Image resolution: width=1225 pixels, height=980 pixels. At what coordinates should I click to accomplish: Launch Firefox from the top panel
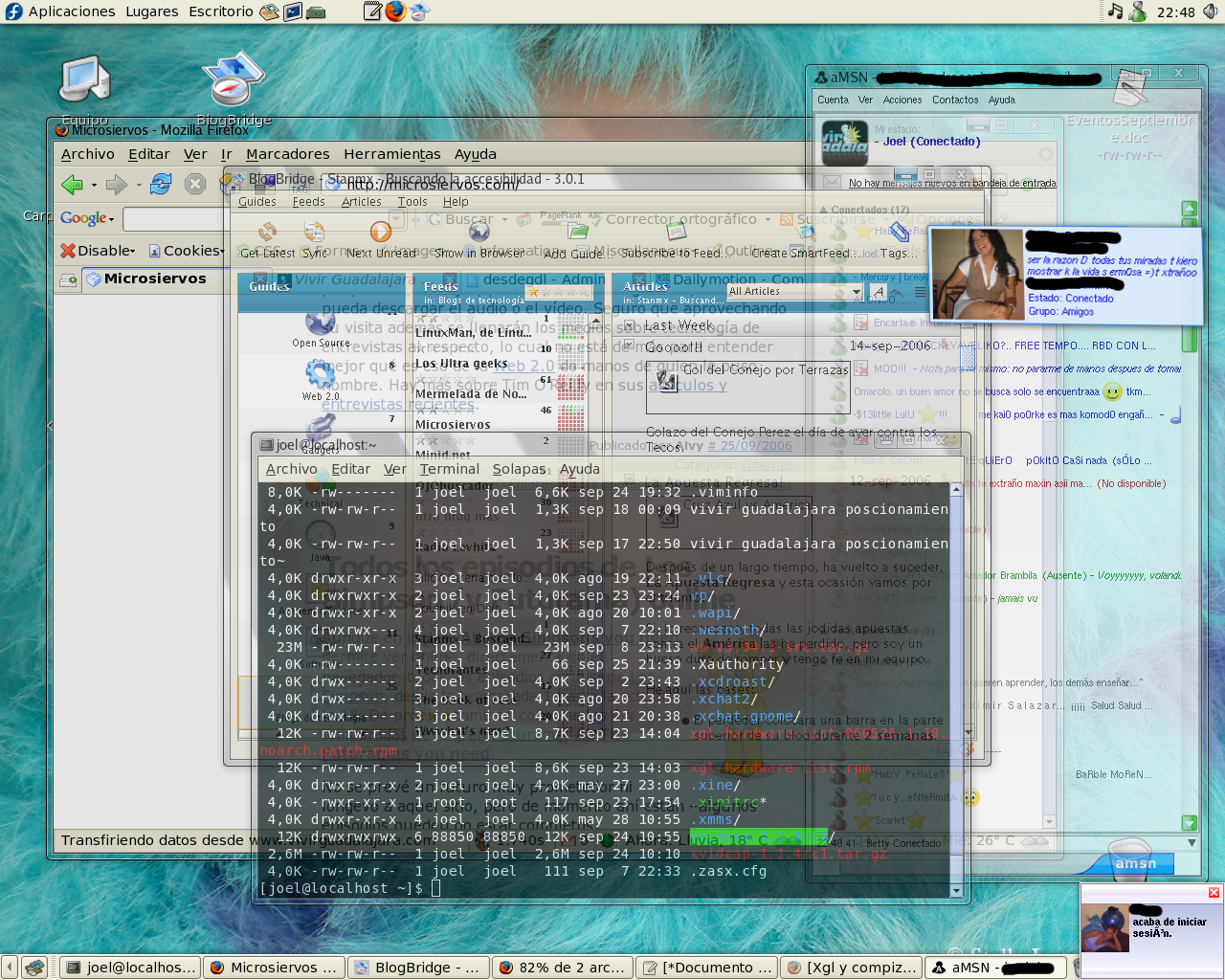pos(395,11)
